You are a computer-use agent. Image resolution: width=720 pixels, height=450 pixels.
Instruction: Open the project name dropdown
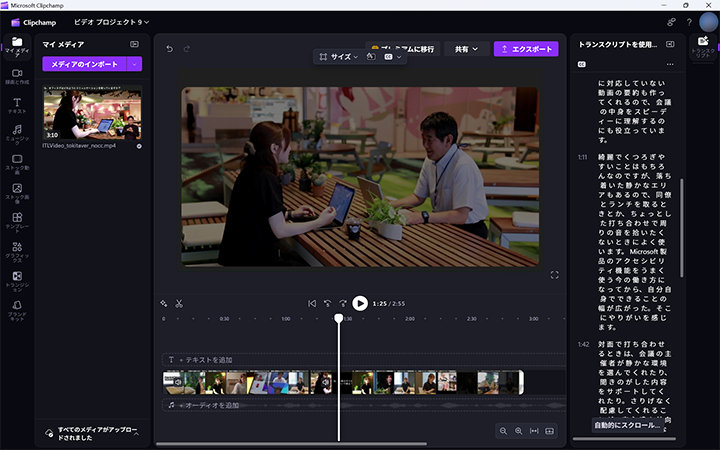[112, 22]
